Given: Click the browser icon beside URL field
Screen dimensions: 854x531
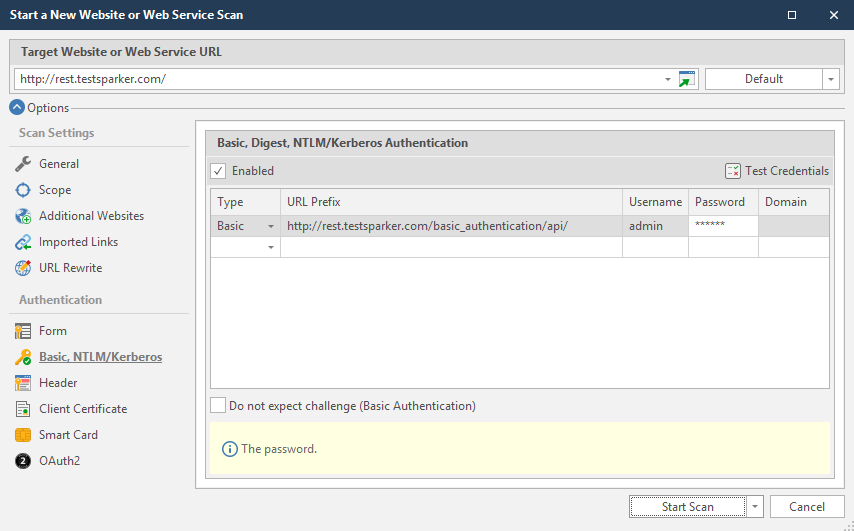Looking at the screenshot, I should coord(687,79).
